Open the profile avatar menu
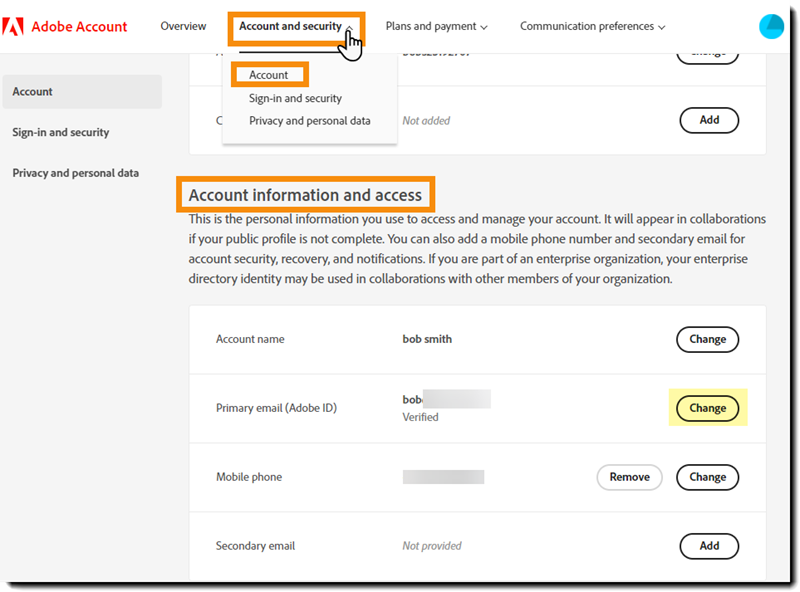800x592 pixels. click(x=771, y=26)
